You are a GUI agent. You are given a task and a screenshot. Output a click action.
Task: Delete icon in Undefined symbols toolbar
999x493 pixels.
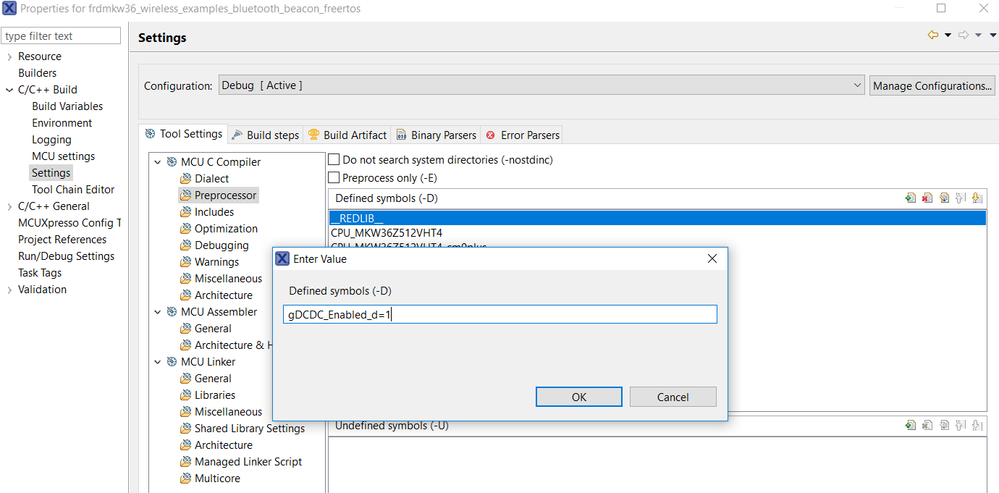pyautogui.click(x=927, y=425)
